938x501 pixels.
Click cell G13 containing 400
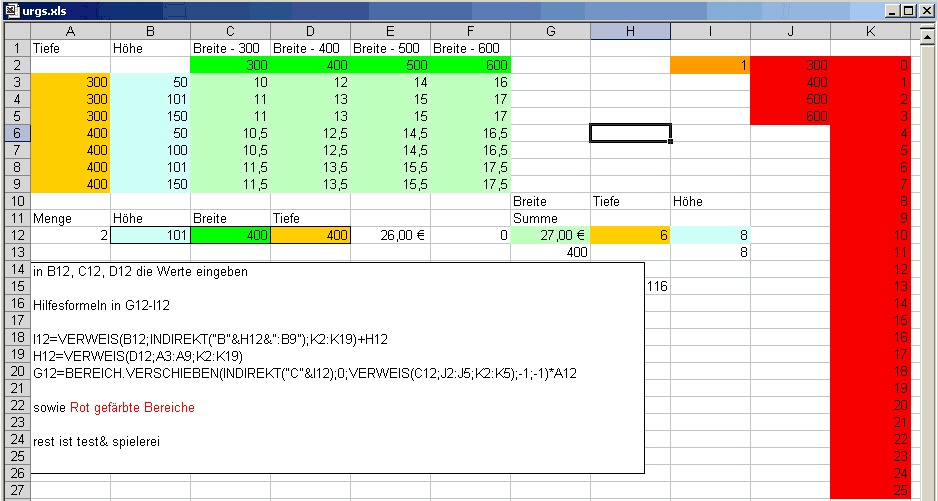(550, 253)
